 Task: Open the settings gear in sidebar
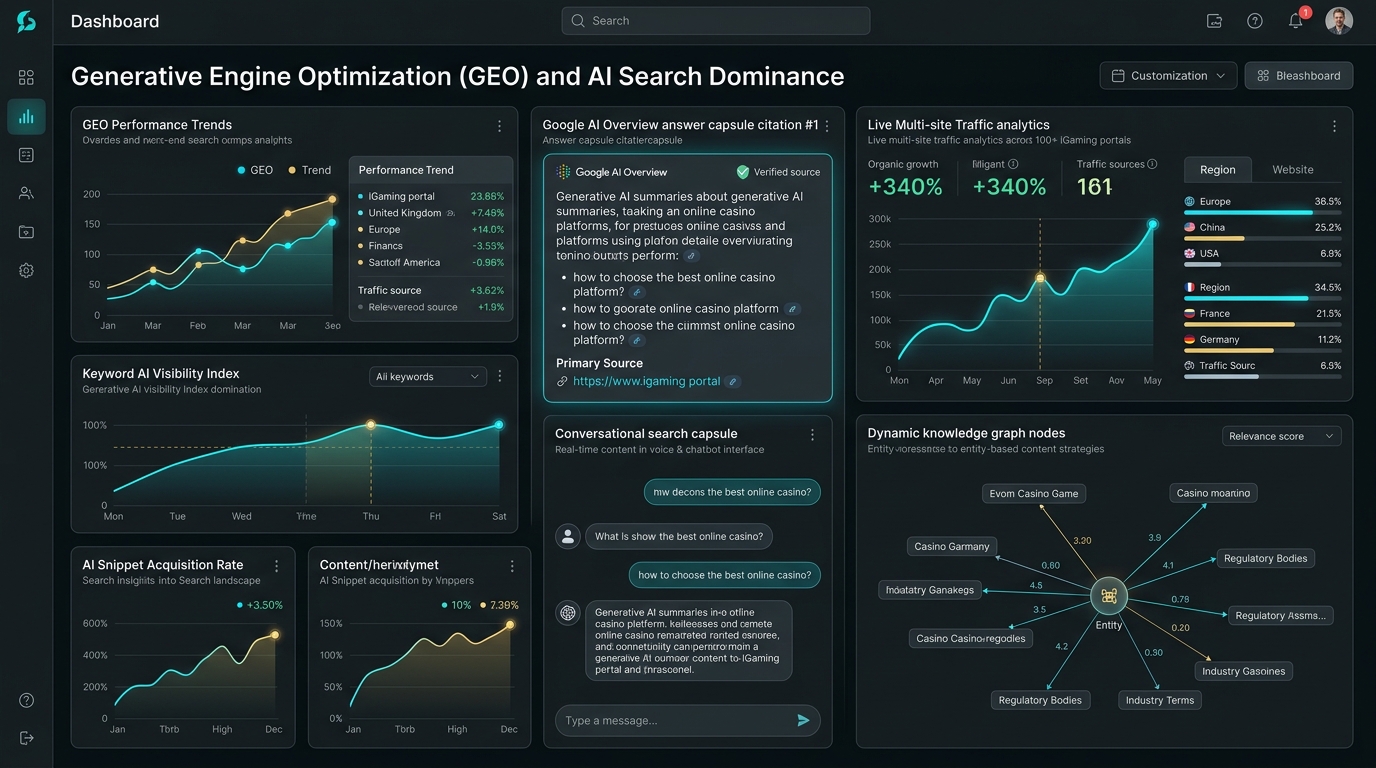click(26, 270)
